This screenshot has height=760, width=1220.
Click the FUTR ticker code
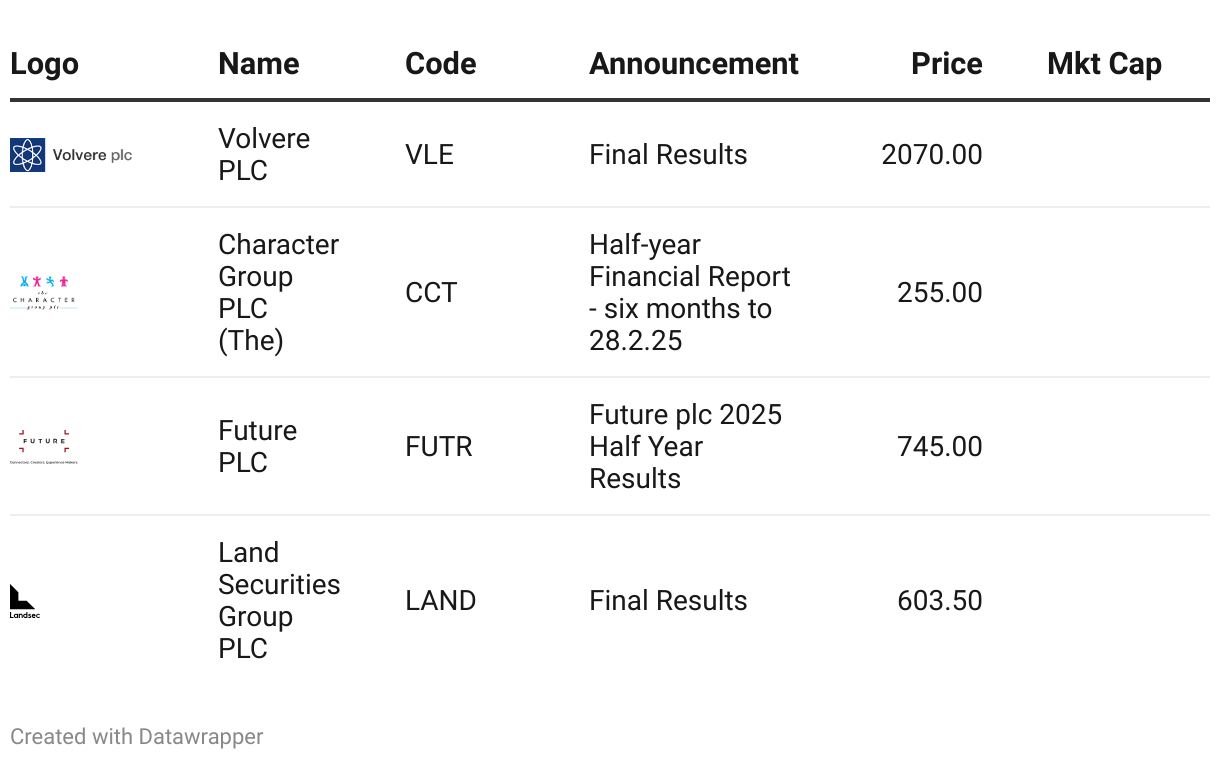coord(439,447)
